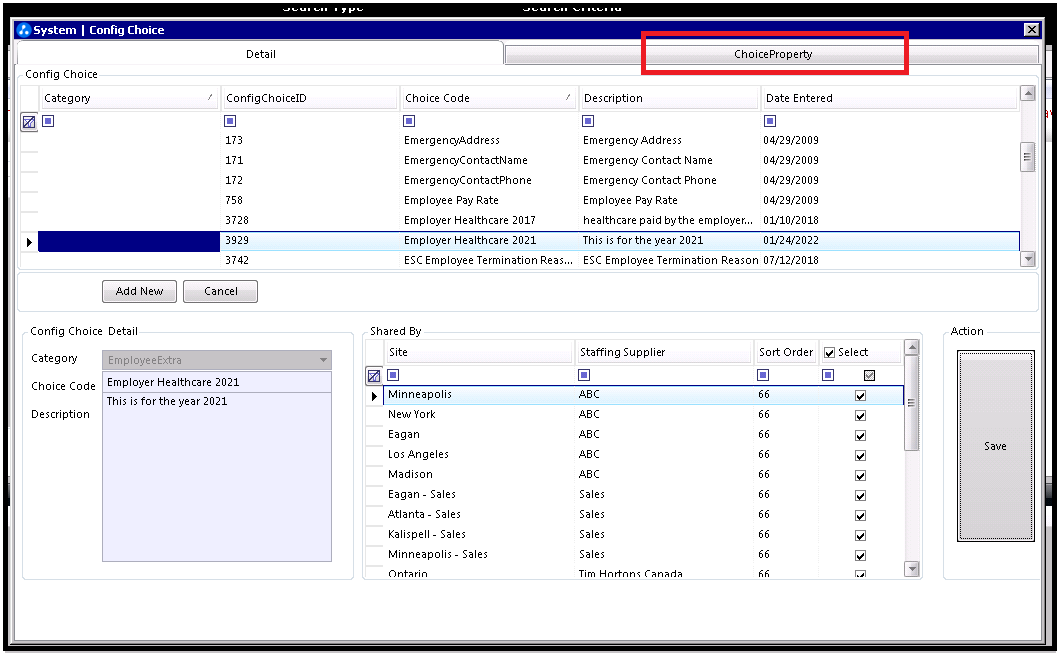Uncheck Select for Los Angeles site

click(x=860, y=456)
